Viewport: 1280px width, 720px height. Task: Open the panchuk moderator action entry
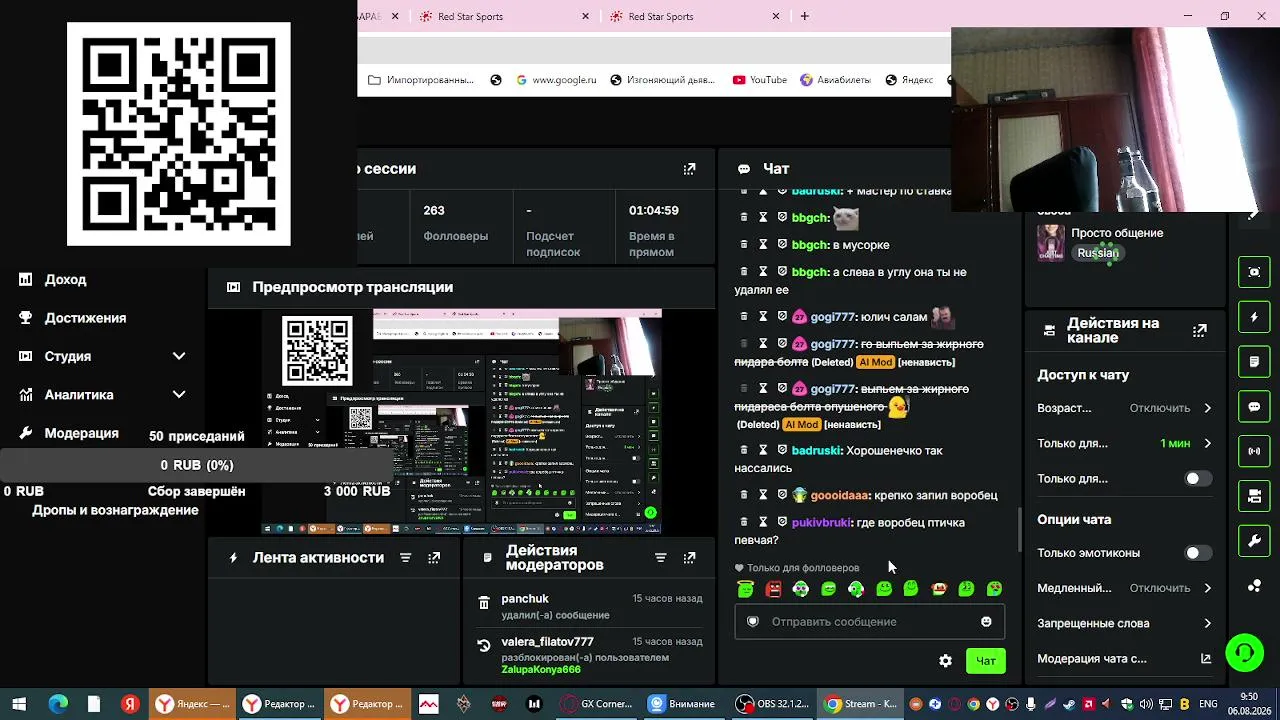[591, 606]
